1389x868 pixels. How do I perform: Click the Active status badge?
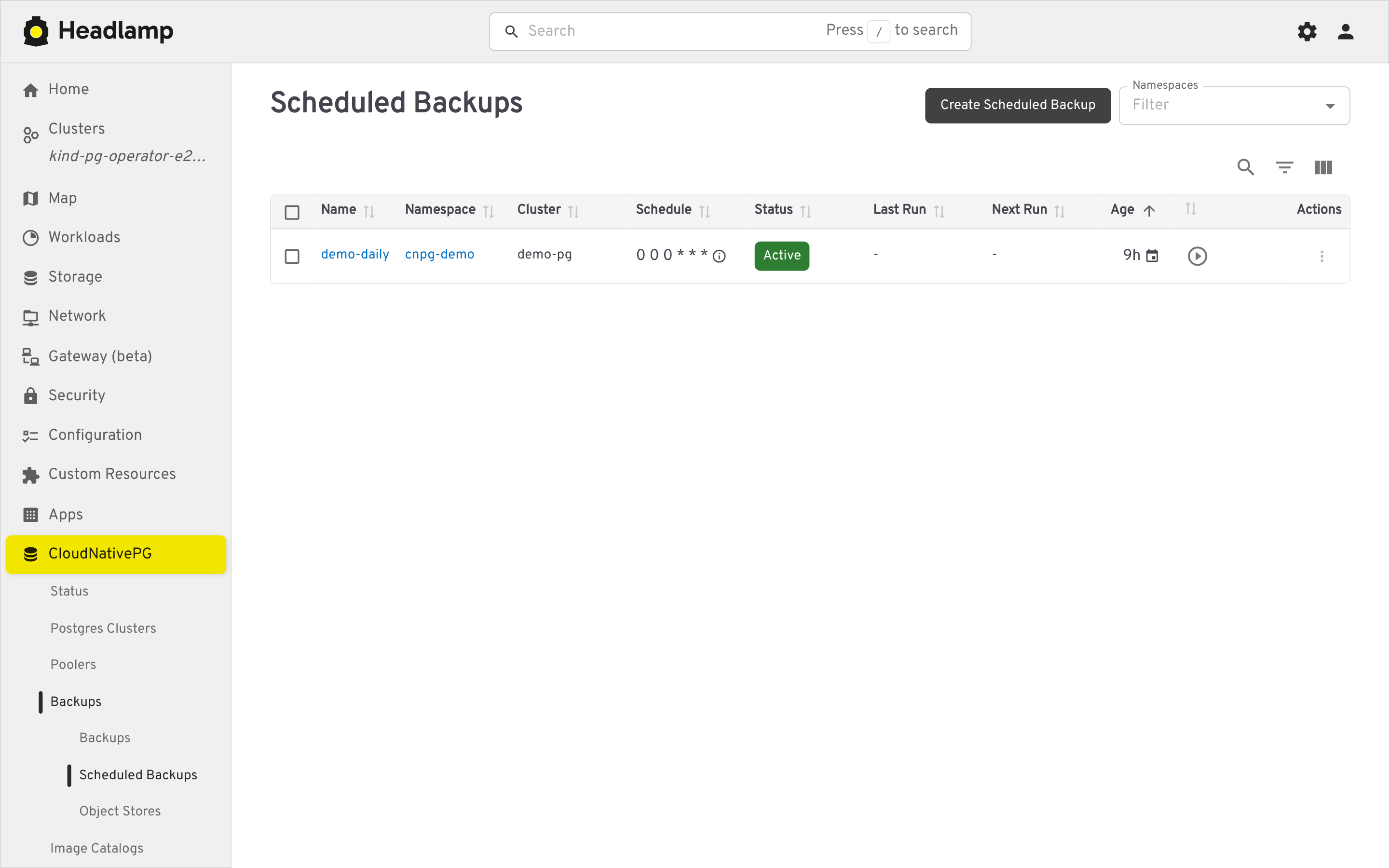781,256
